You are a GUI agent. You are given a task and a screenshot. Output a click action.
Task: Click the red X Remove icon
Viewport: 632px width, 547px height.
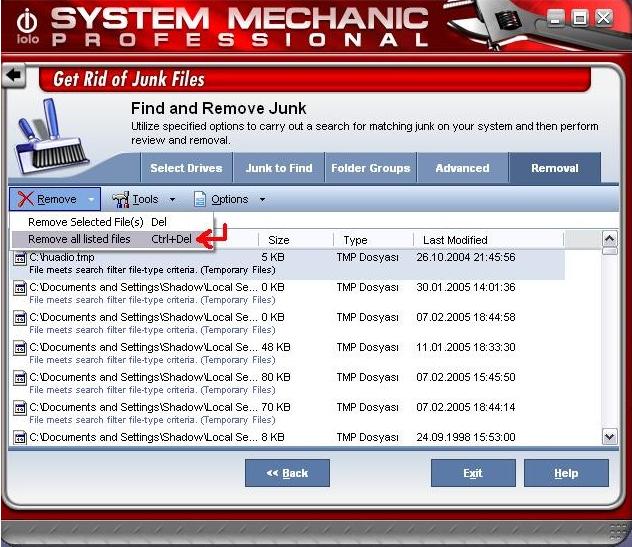tap(25, 199)
